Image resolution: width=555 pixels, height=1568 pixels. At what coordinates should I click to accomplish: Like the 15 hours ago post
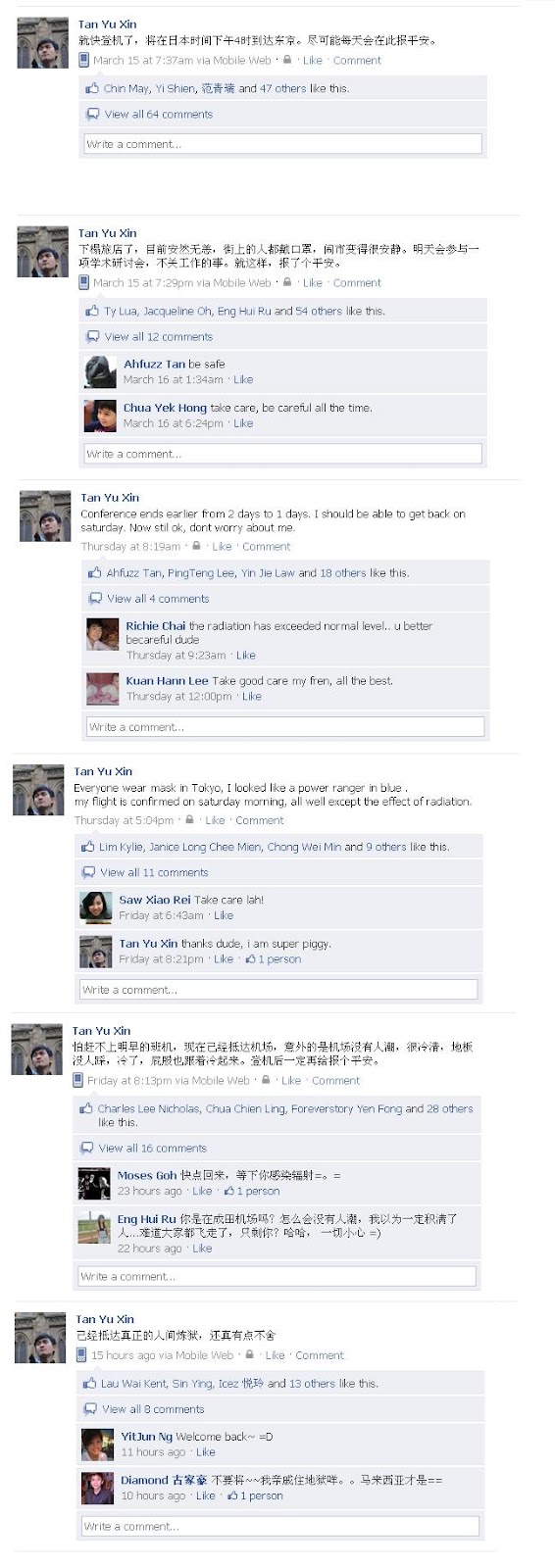click(275, 1355)
